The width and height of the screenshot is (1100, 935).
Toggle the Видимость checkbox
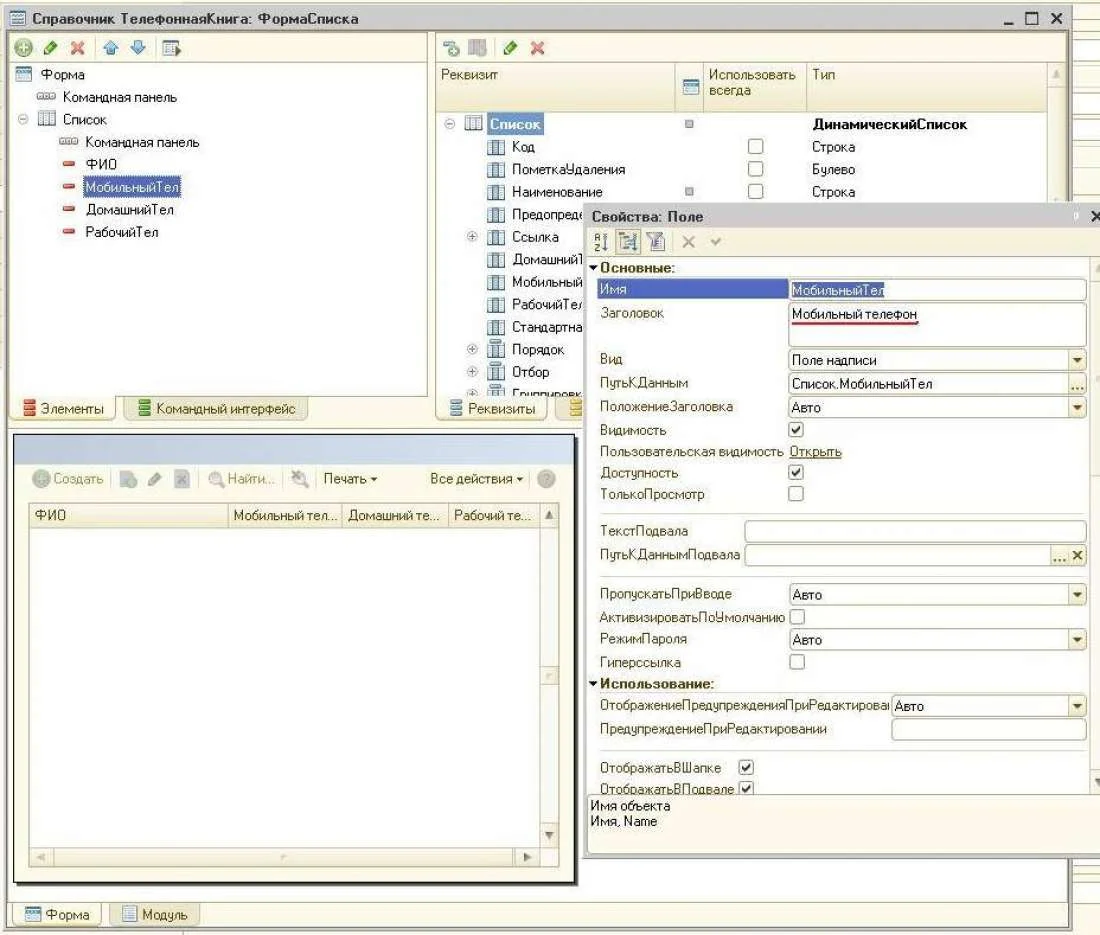click(796, 430)
